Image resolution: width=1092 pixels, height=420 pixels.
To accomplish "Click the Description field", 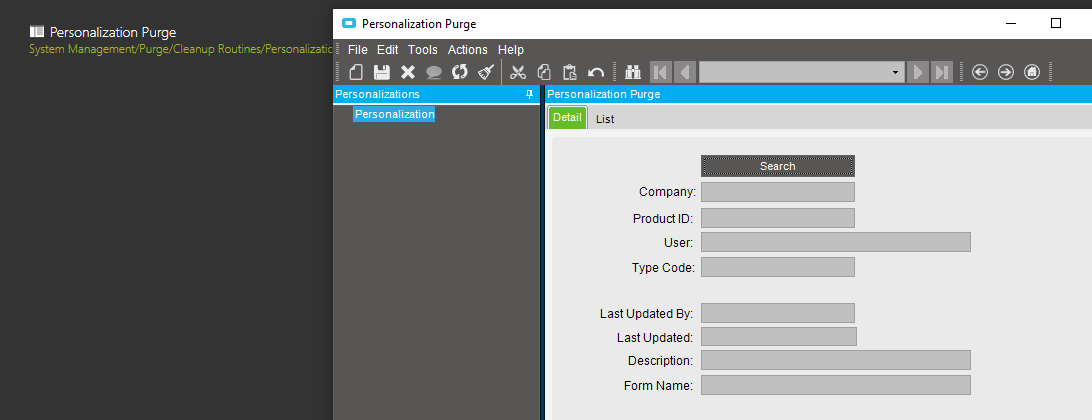I will (x=836, y=360).
